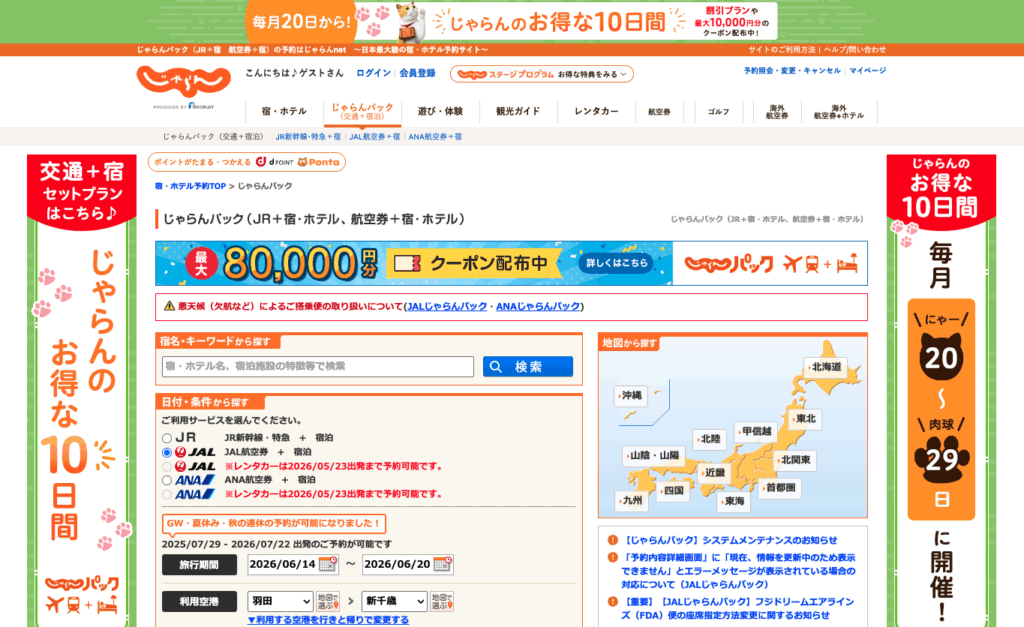Open the JAL航空券+宿 sub-navigation link
1024x627 pixels.
click(x=374, y=137)
